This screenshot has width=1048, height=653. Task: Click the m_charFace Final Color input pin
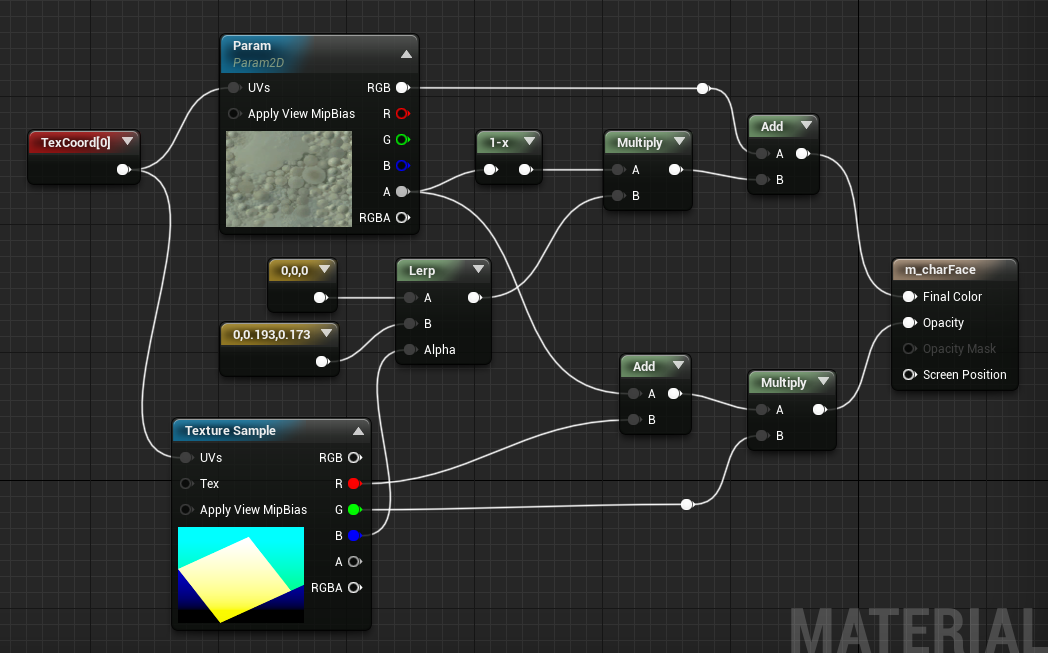pyautogui.click(x=910, y=297)
